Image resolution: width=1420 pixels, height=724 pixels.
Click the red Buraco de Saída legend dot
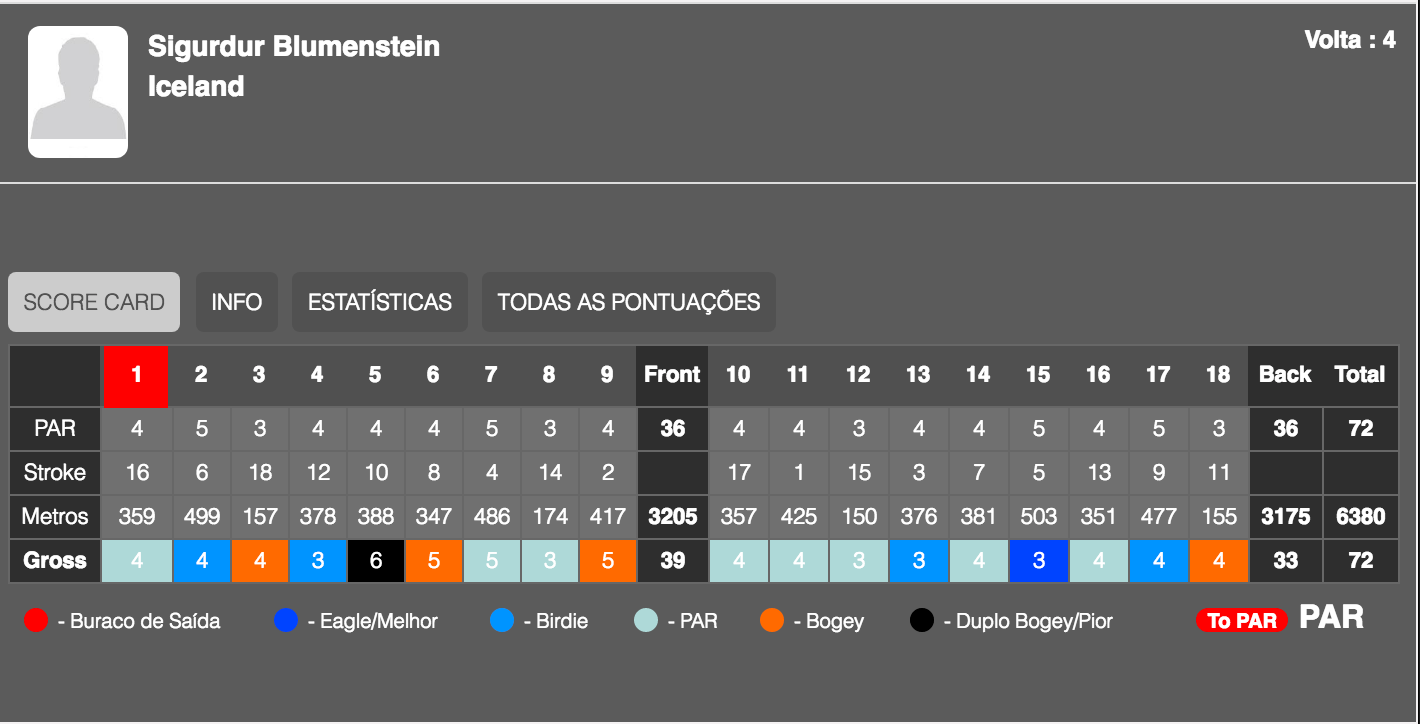tap(36, 621)
